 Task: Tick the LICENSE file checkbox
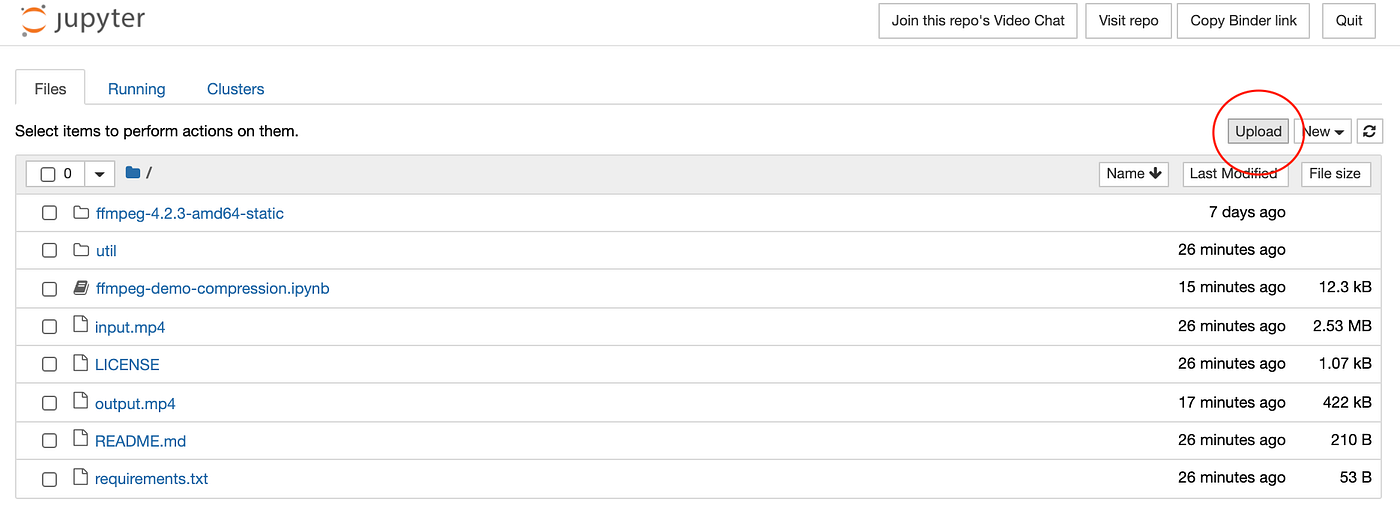click(49, 365)
